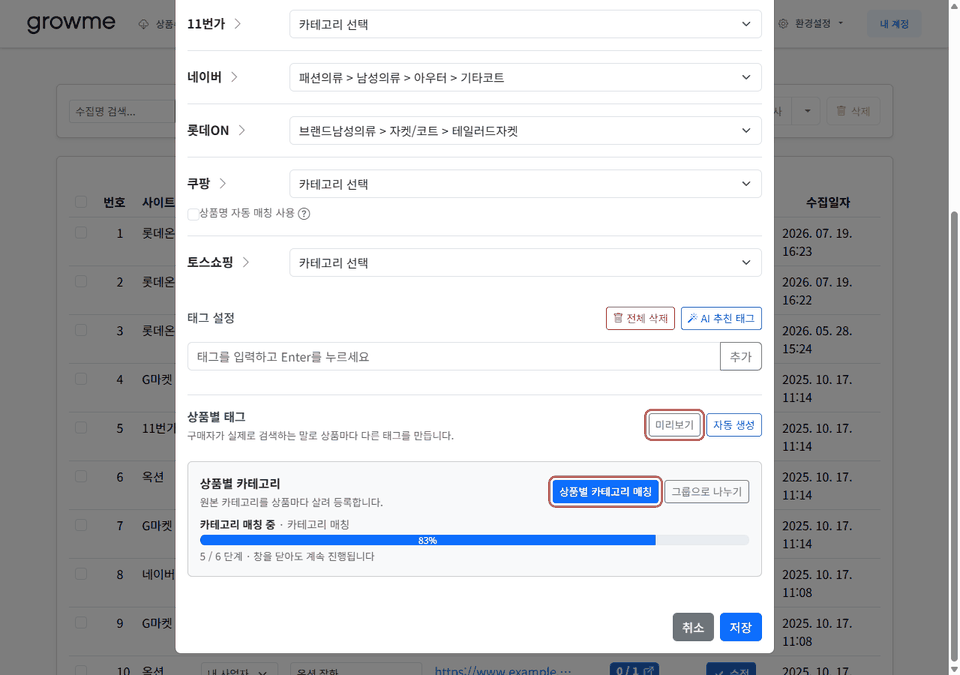Focus the tag input field in 태그 설정

point(454,356)
